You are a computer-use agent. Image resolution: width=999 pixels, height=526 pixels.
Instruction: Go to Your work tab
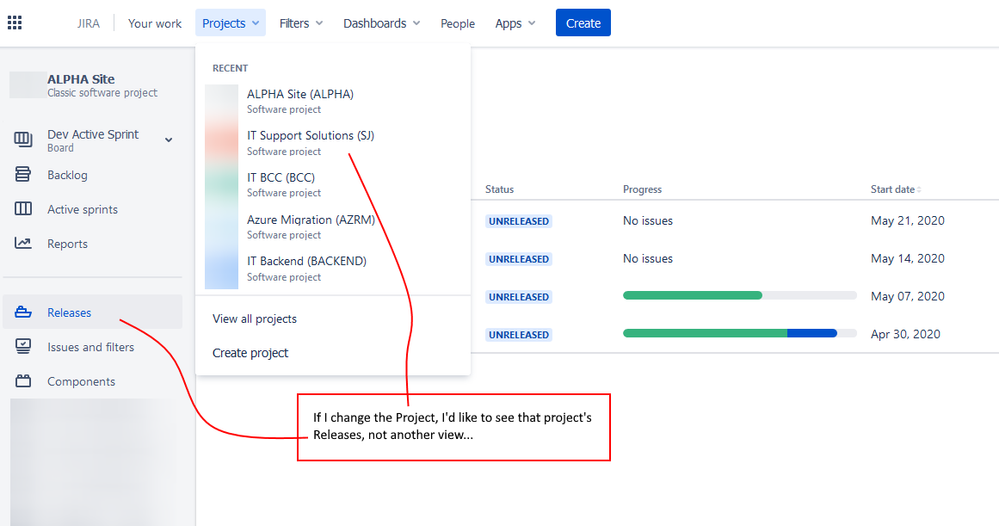pos(155,23)
